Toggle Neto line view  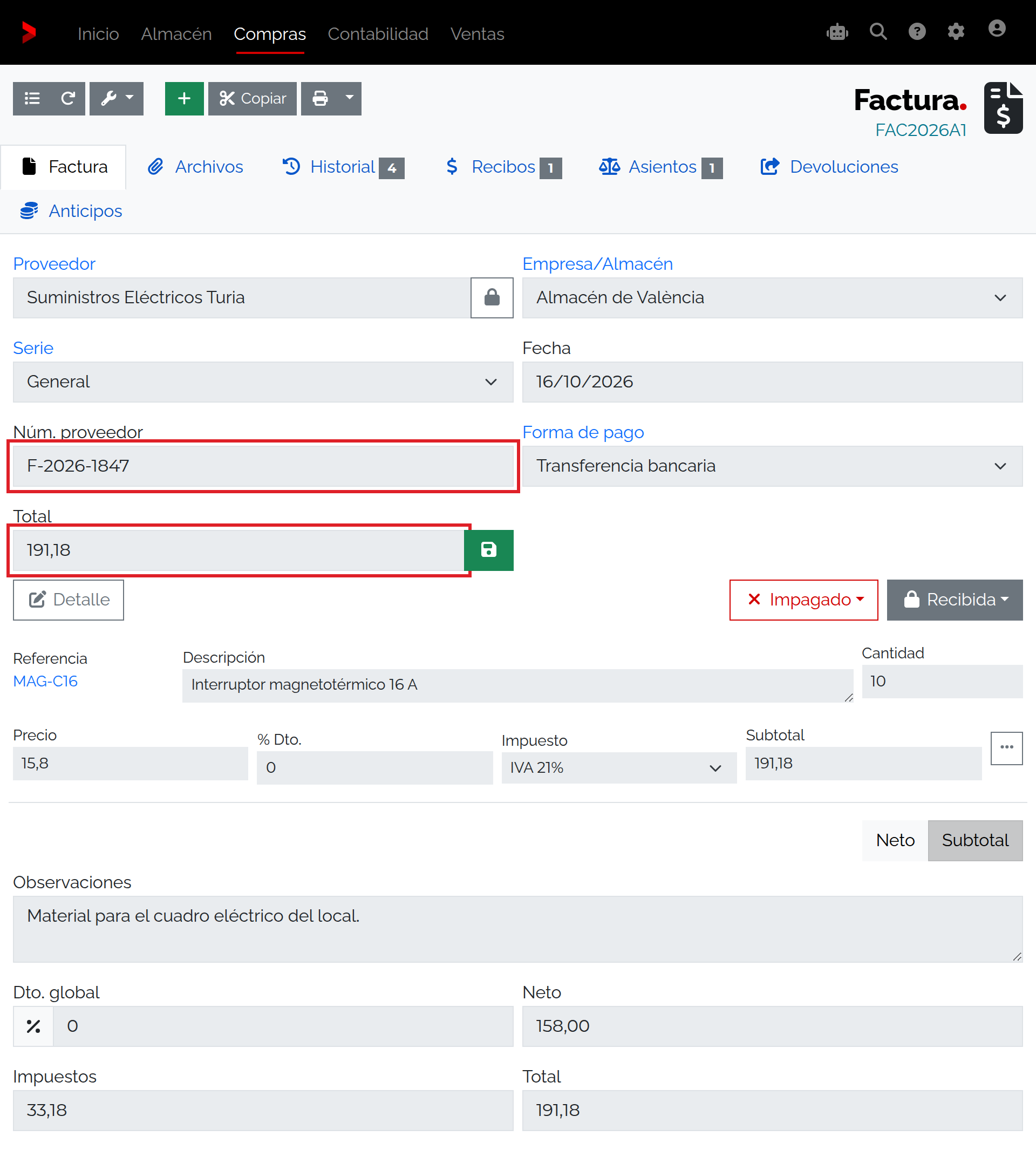coord(895,840)
